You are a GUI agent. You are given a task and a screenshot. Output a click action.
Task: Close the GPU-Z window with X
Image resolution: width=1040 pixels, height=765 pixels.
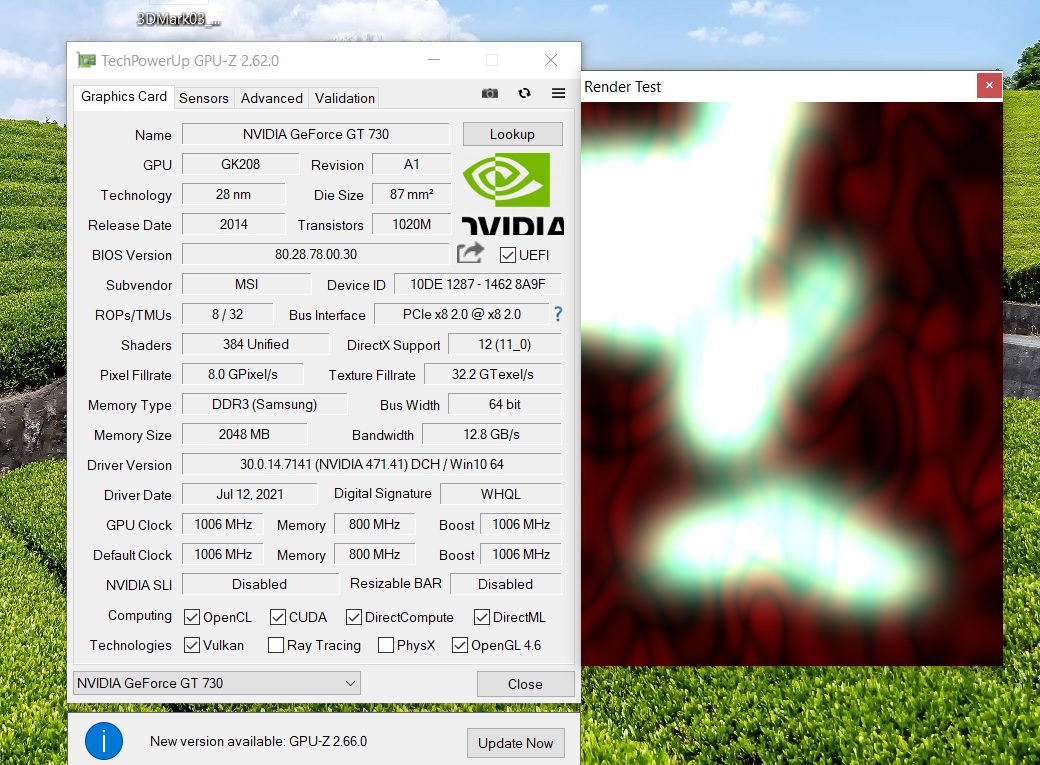point(551,60)
